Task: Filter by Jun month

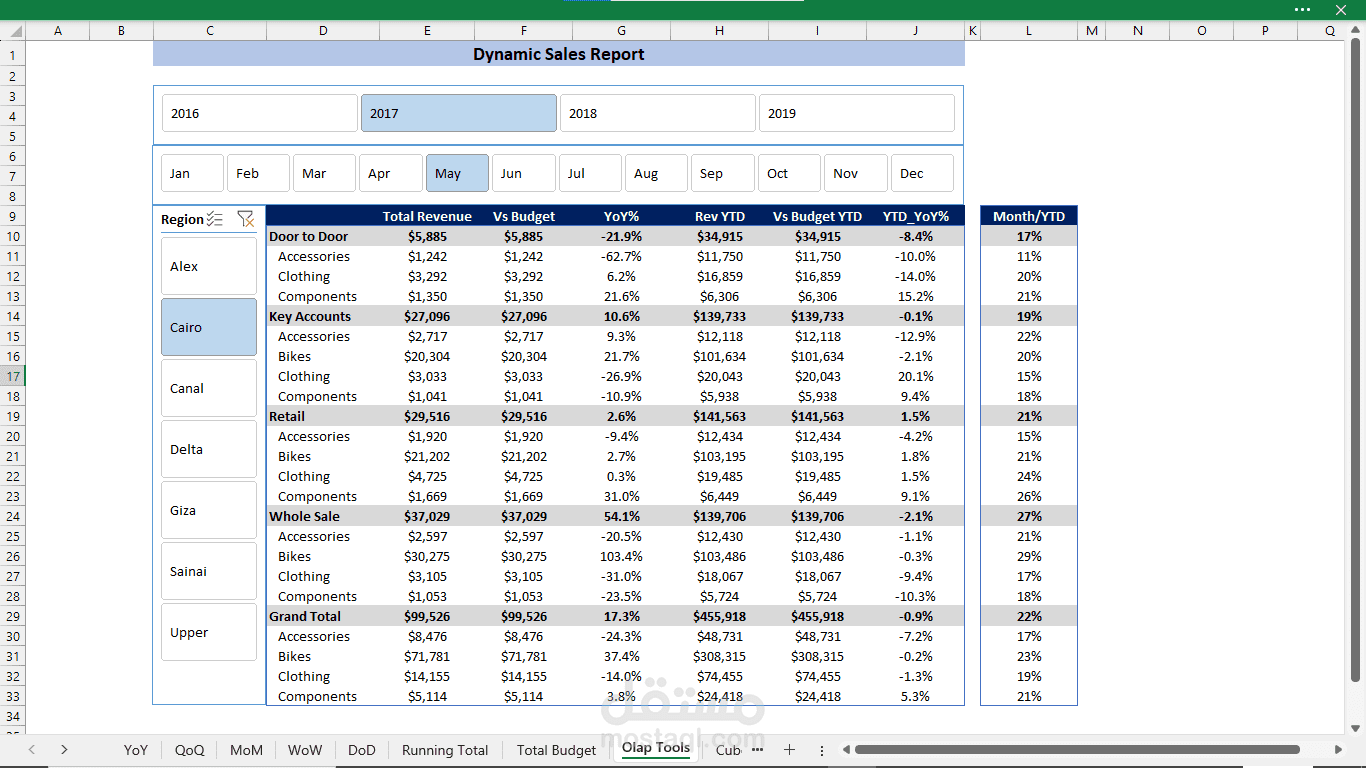Action: [x=523, y=173]
